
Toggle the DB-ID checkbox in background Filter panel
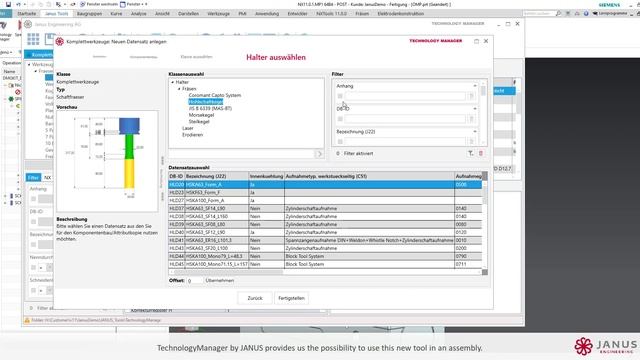33,222
